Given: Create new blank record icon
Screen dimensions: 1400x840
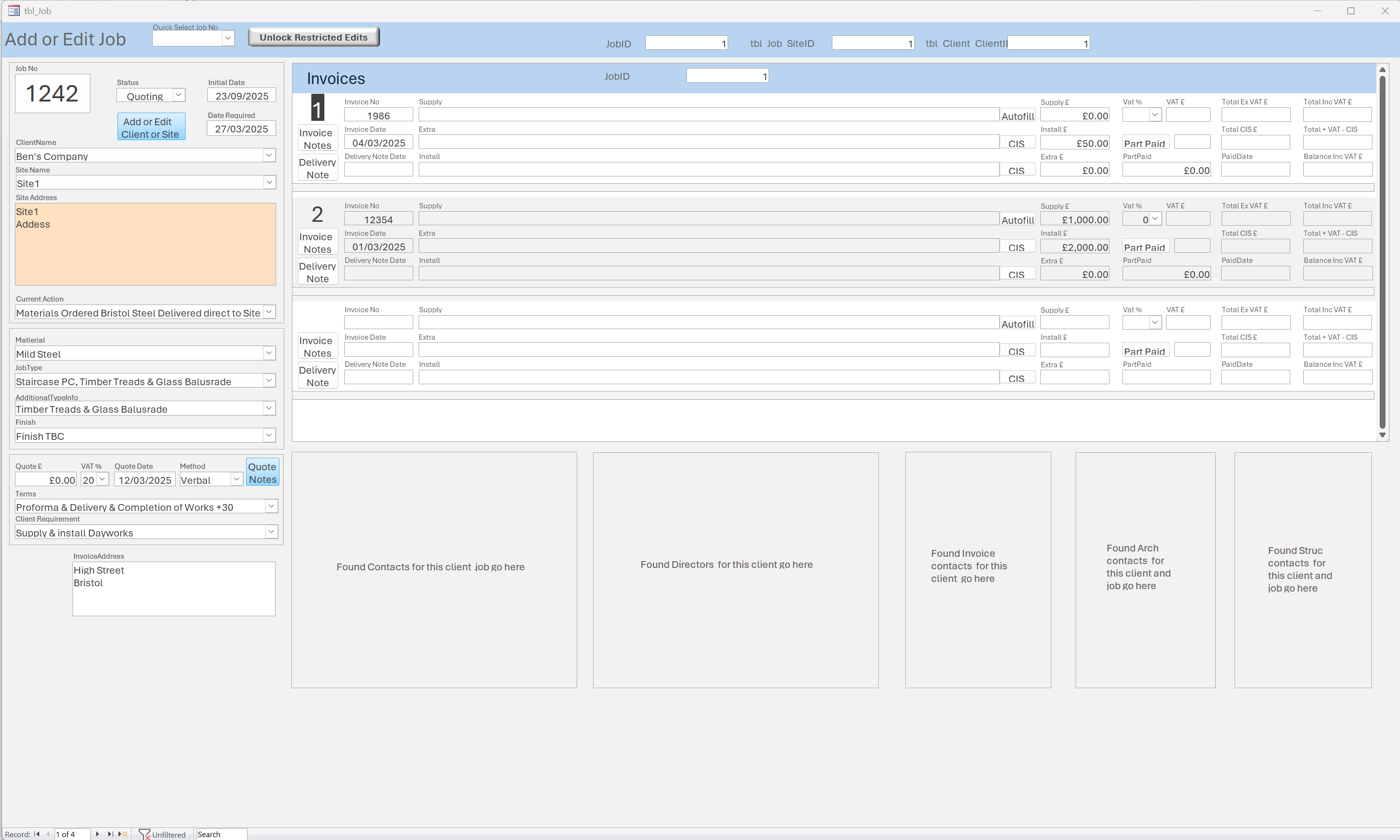Looking at the screenshot, I should [x=123, y=834].
